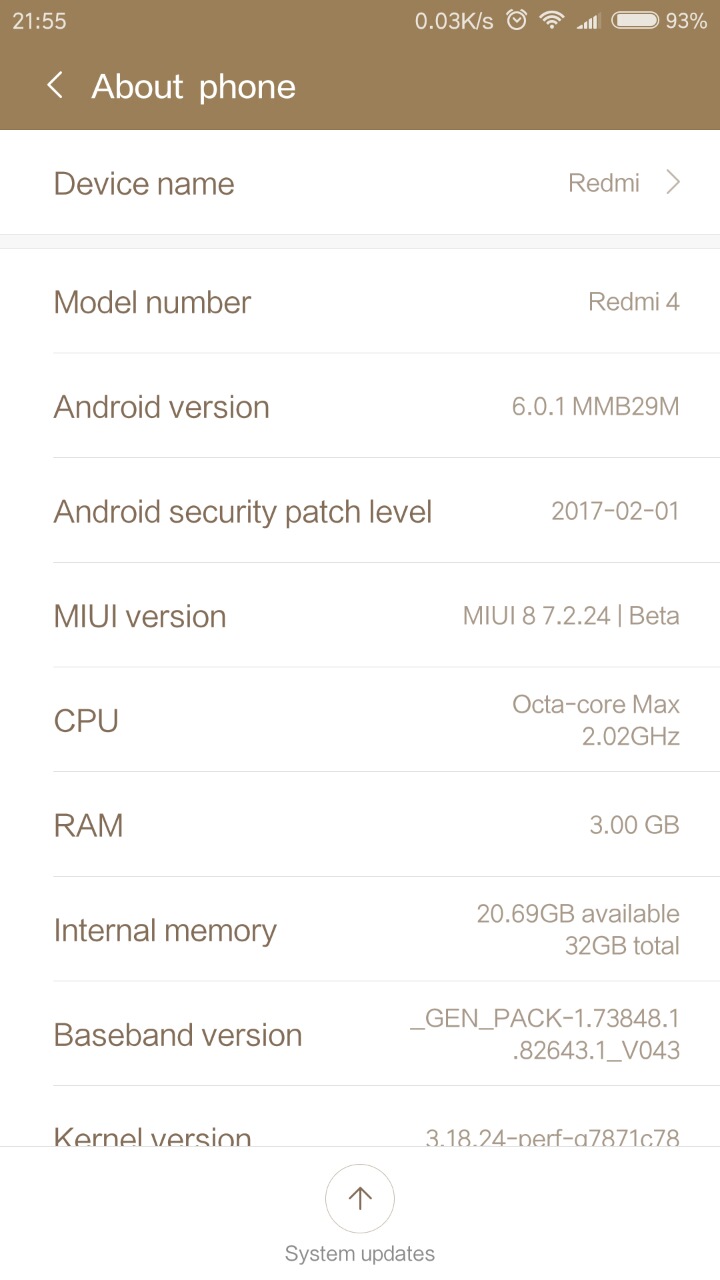This screenshot has height=1280, width=720.
Task: Tap the Android version row
Action: (360, 407)
